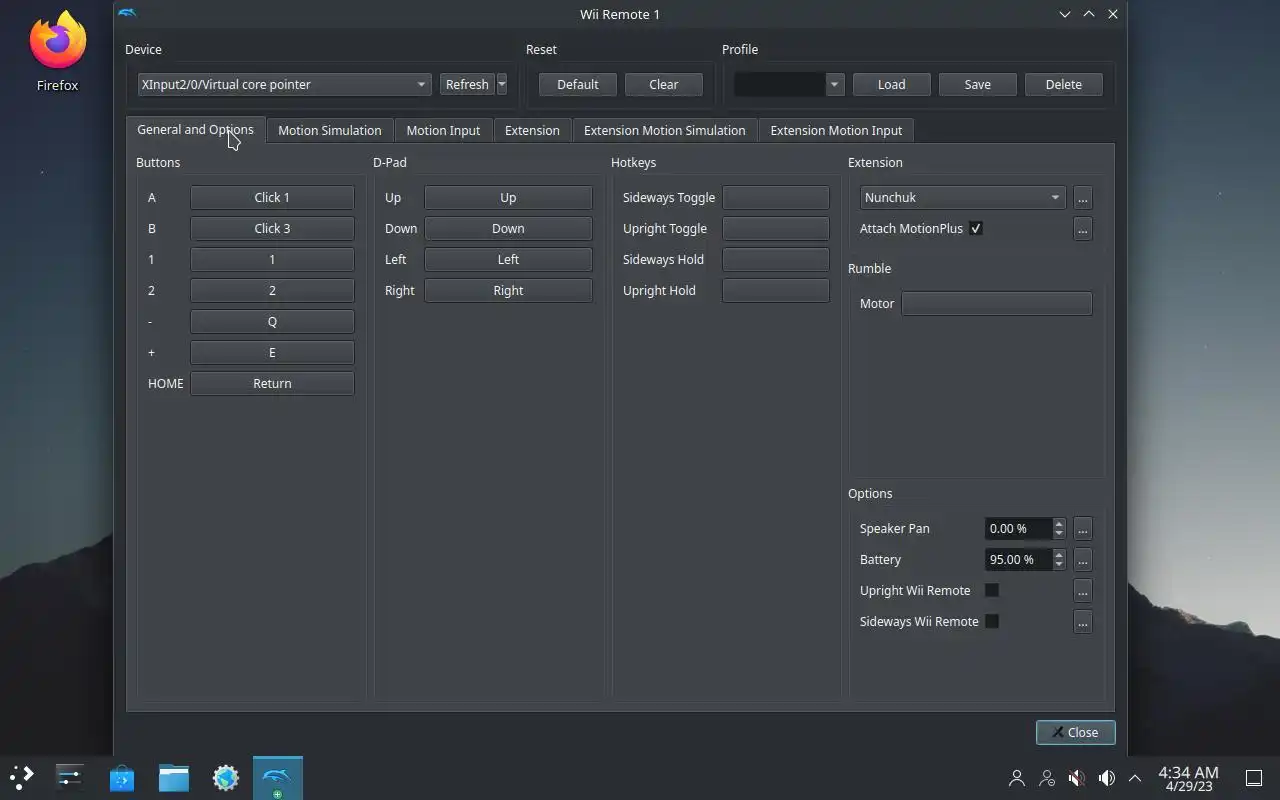The height and width of the screenshot is (800, 1280).
Task: Open the Profile name combo box
Action: 789,85
